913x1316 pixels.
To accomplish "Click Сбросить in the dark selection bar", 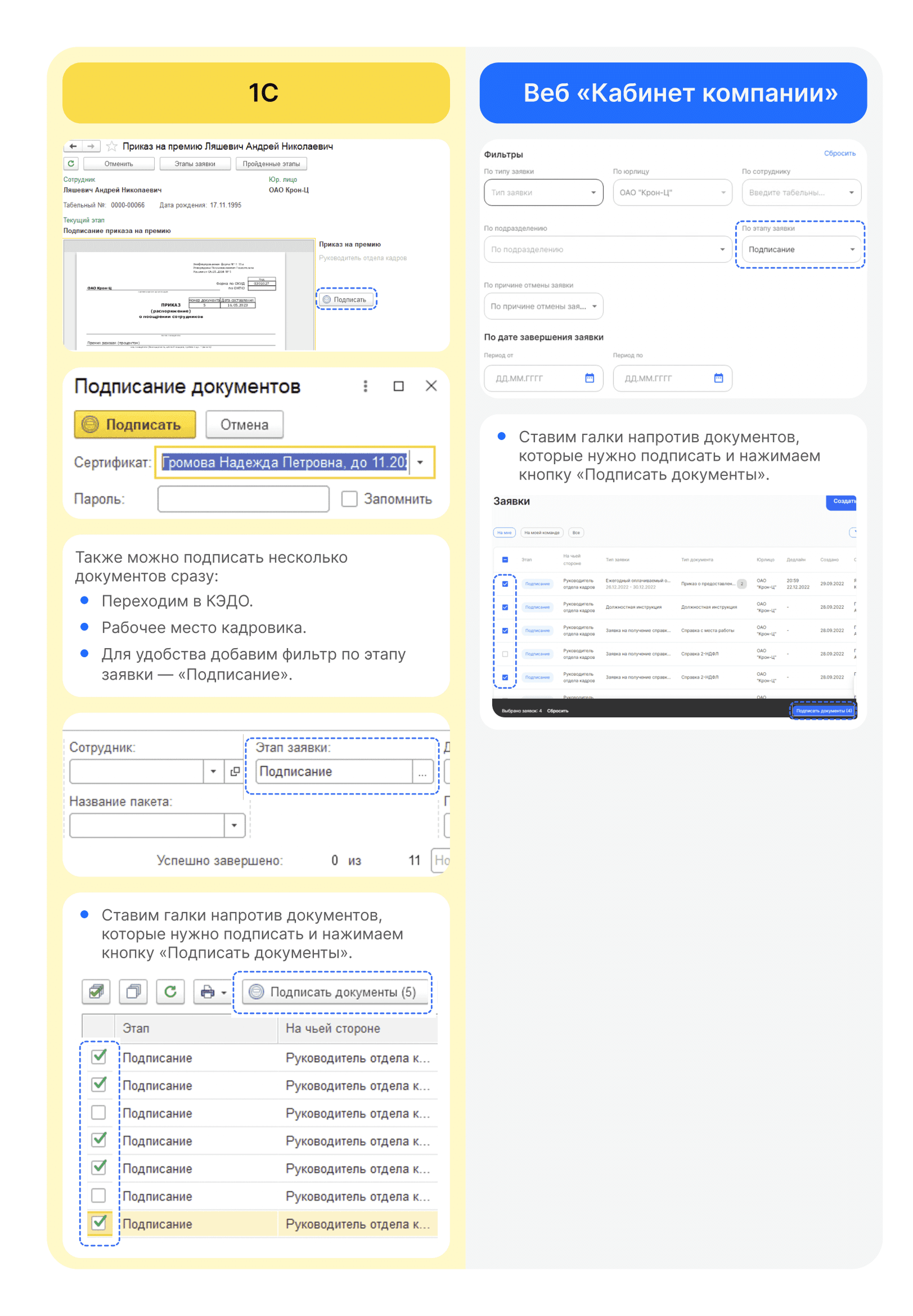I will (557, 711).
